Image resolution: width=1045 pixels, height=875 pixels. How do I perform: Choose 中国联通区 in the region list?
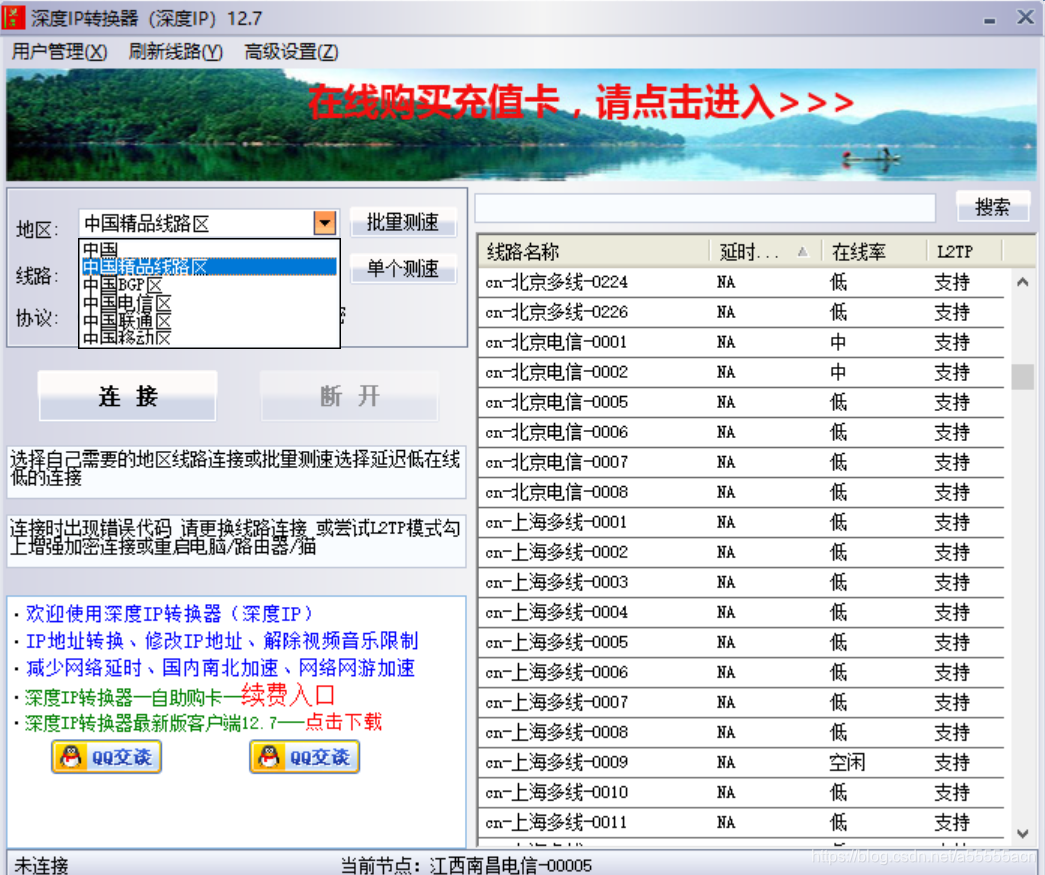click(x=209, y=320)
